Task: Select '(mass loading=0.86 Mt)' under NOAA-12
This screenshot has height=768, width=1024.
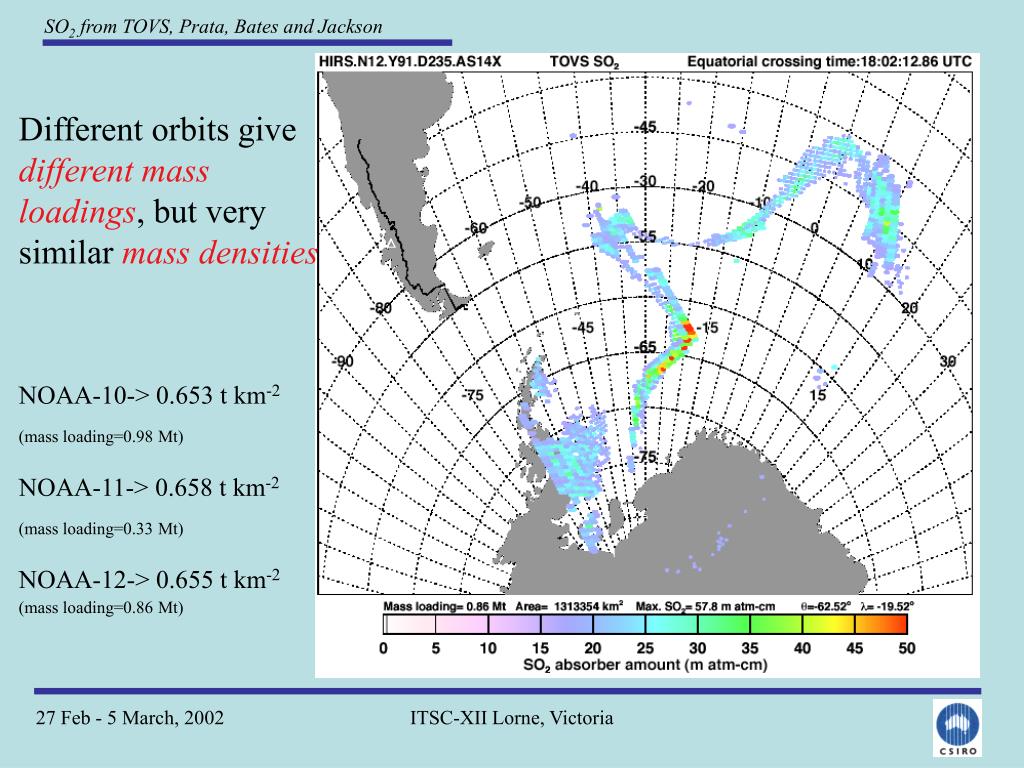Action: tap(101, 607)
